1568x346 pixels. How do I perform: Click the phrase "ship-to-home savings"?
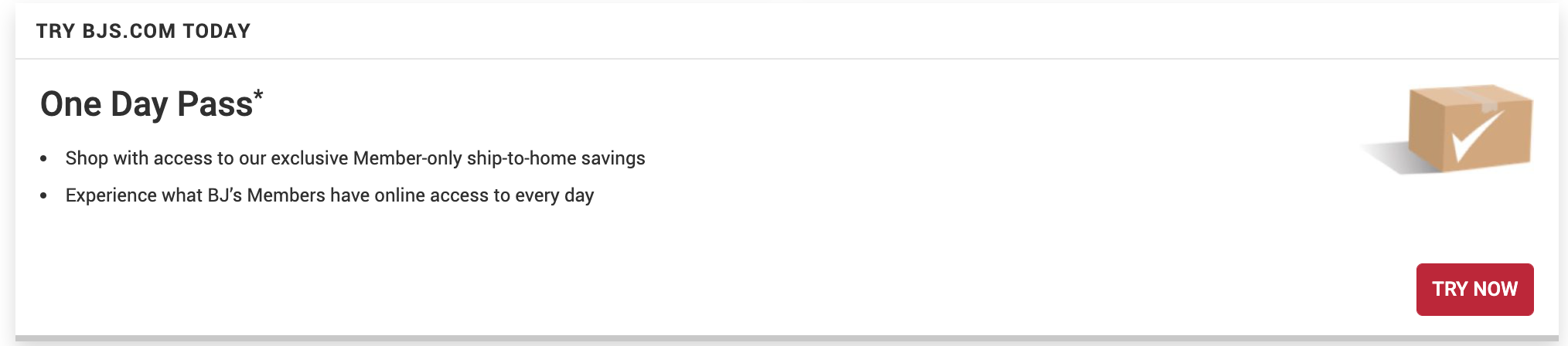(556, 158)
